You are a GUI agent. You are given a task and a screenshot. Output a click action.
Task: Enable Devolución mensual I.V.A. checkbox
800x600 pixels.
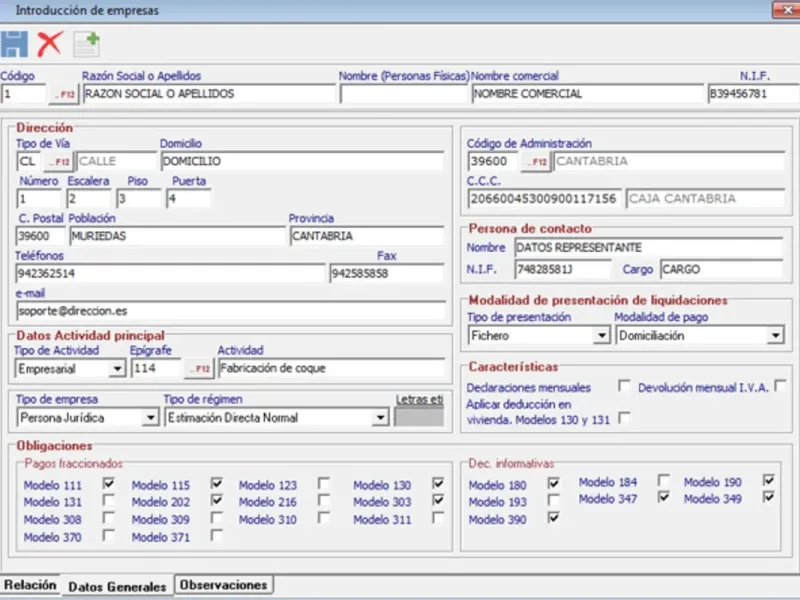(x=780, y=386)
